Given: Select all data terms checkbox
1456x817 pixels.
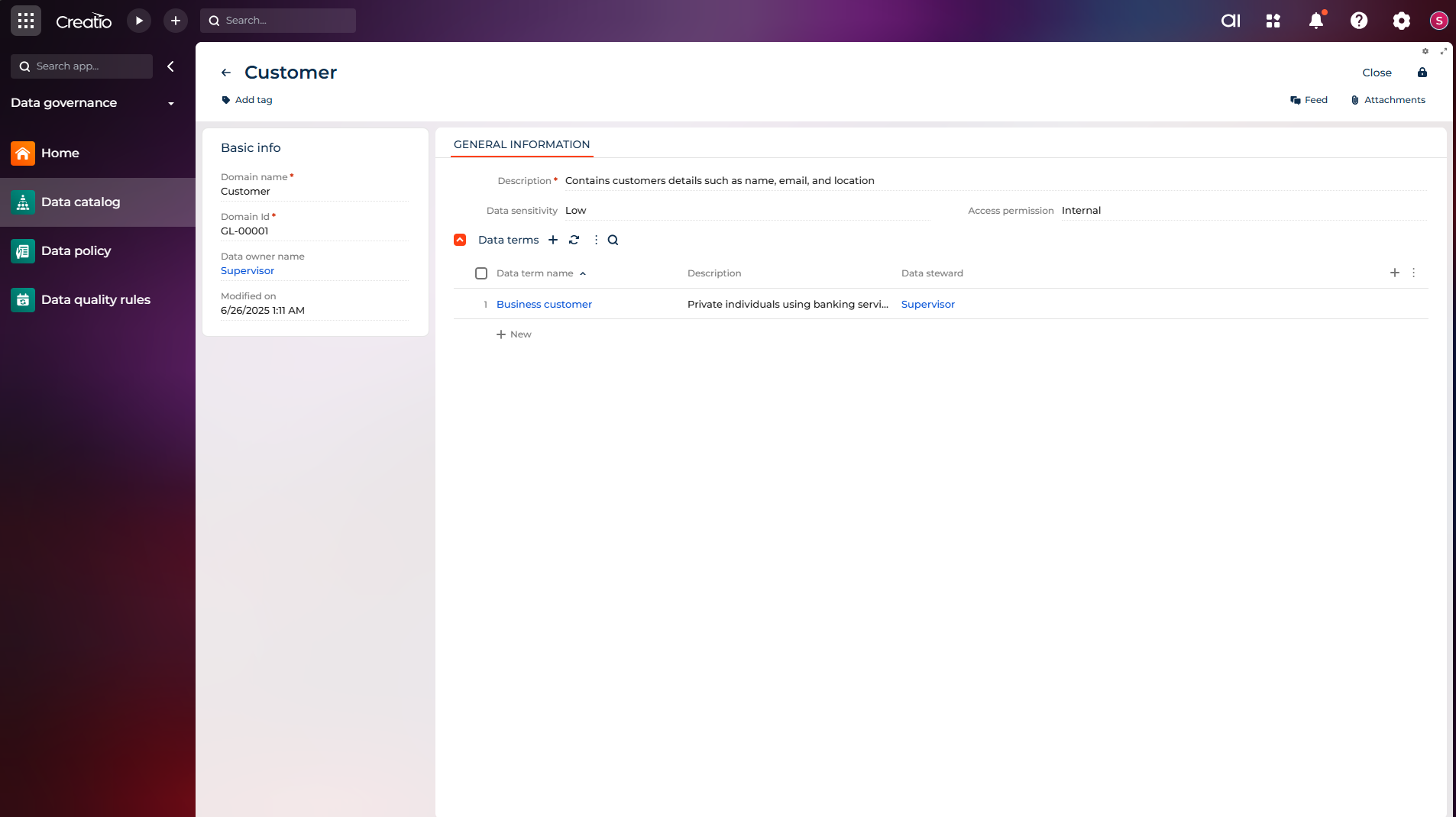Looking at the screenshot, I should pos(481,273).
